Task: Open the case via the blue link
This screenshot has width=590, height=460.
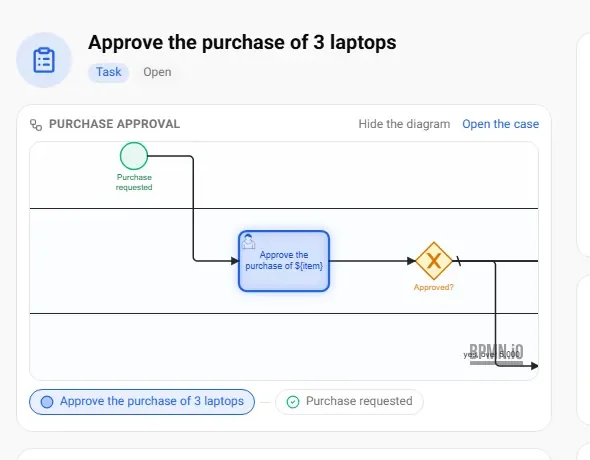Action: [x=500, y=124]
